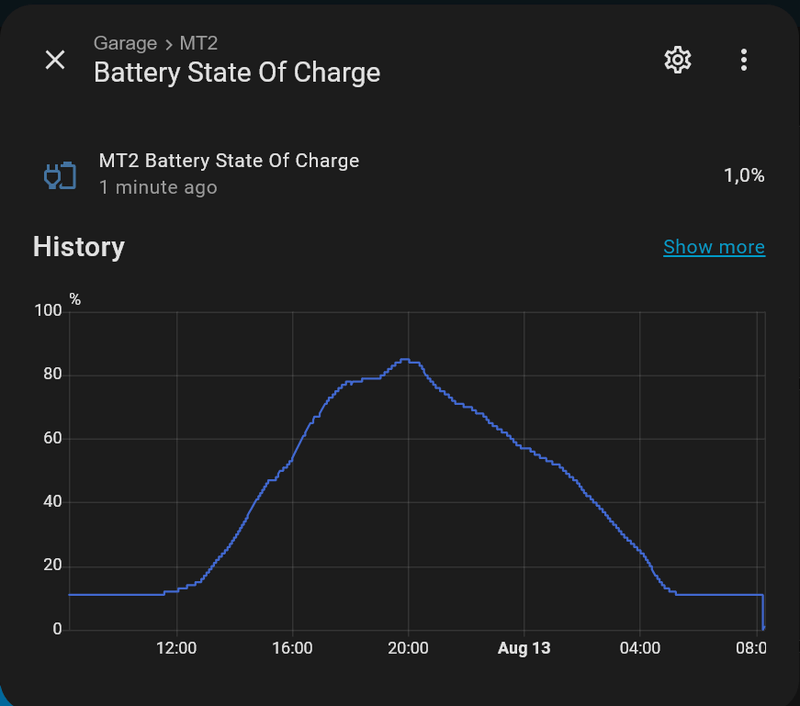Screen dimensions: 800x706
Task: Click the Aug 13 date axis label
Action: pyautogui.click(x=524, y=648)
